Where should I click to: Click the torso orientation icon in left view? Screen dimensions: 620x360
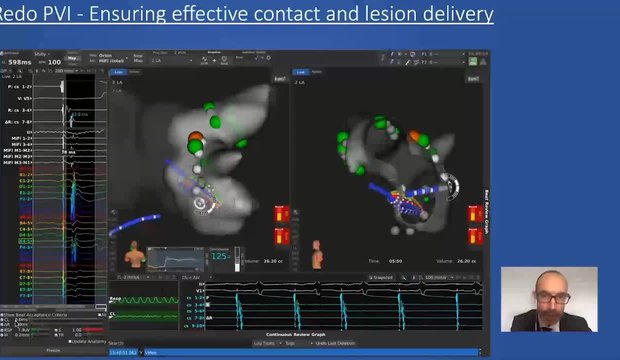[135, 255]
